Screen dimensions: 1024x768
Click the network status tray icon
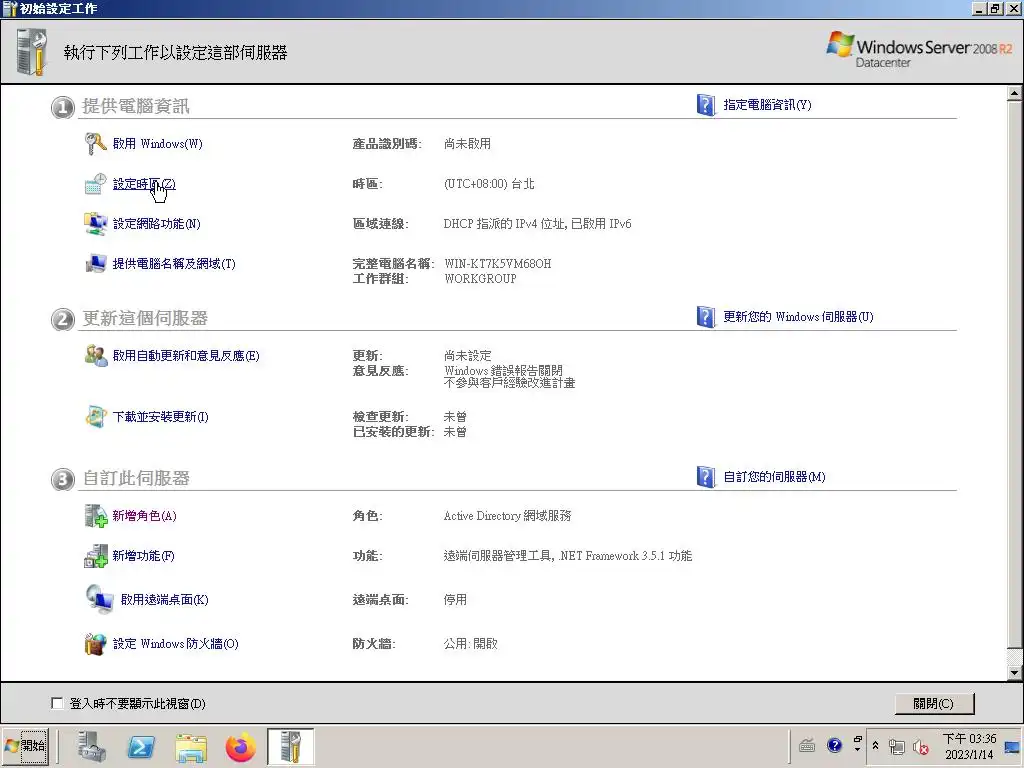click(897, 746)
